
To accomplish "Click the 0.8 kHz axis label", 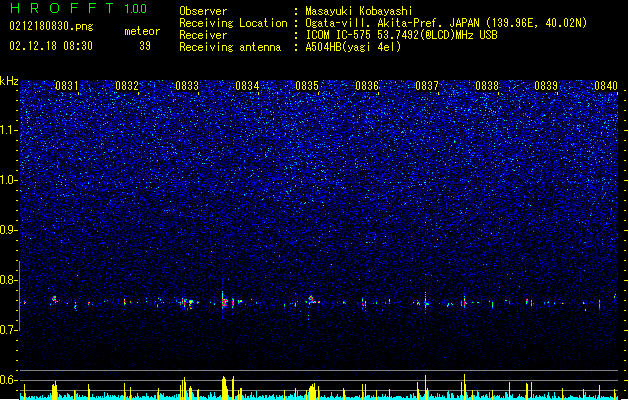I will [9, 280].
